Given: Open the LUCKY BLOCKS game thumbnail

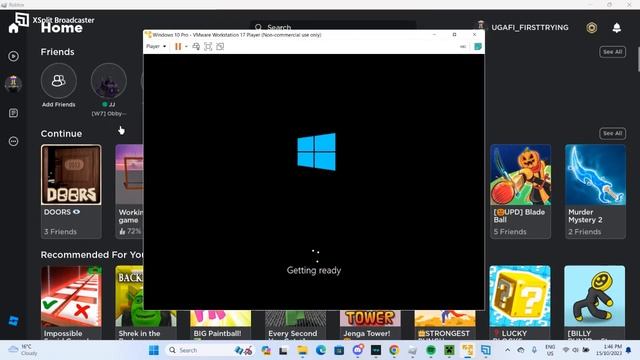Looking at the screenshot, I should (x=520, y=296).
